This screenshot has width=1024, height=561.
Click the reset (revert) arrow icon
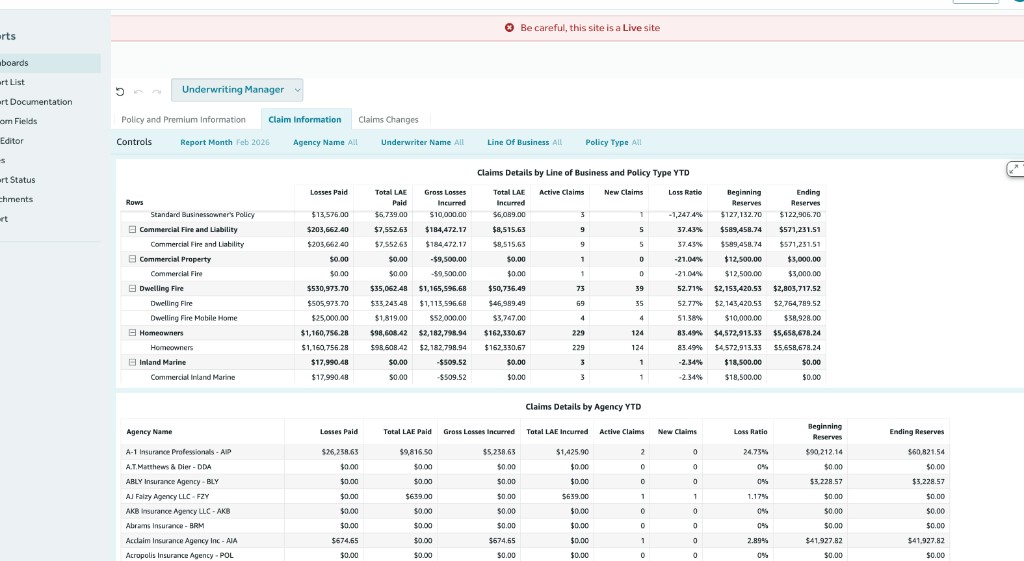121,90
